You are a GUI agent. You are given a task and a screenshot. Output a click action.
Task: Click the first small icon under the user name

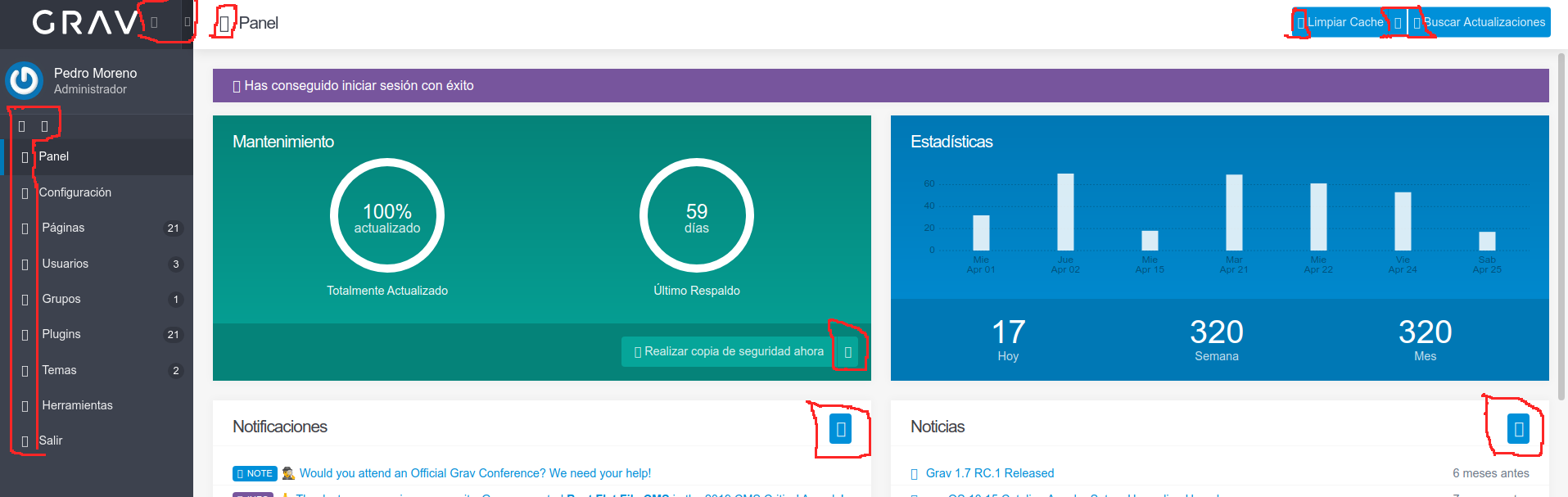pos(22,126)
